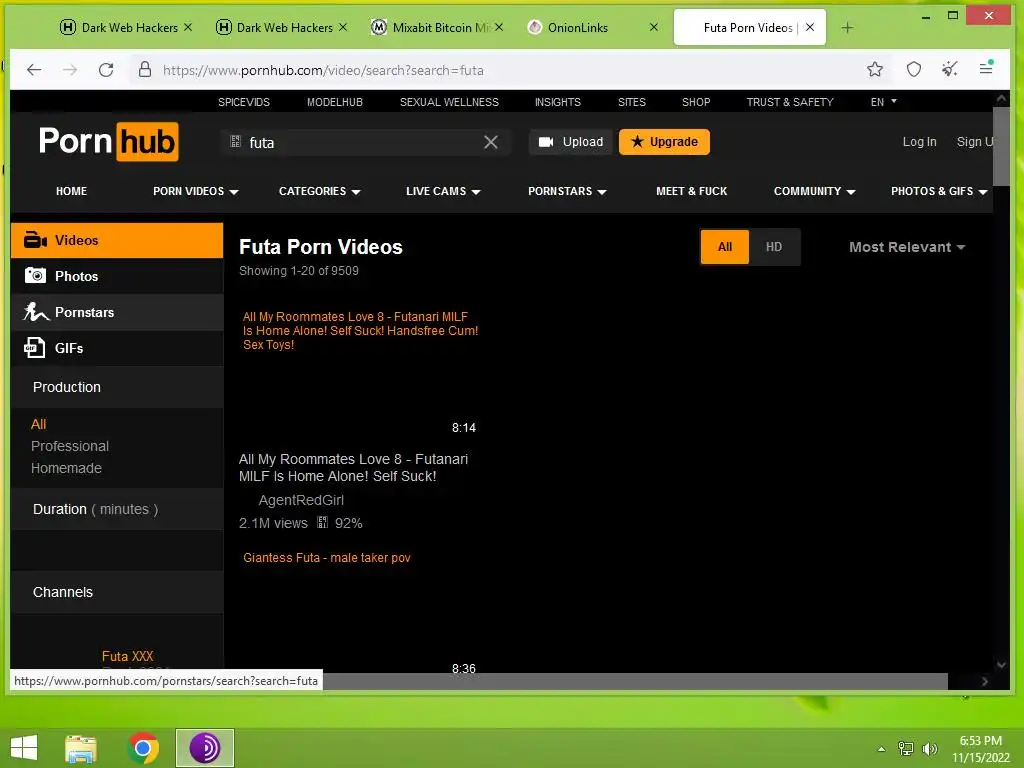Expand the LIVE CAMS menu
1024x768 pixels.
click(x=443, y=191)
